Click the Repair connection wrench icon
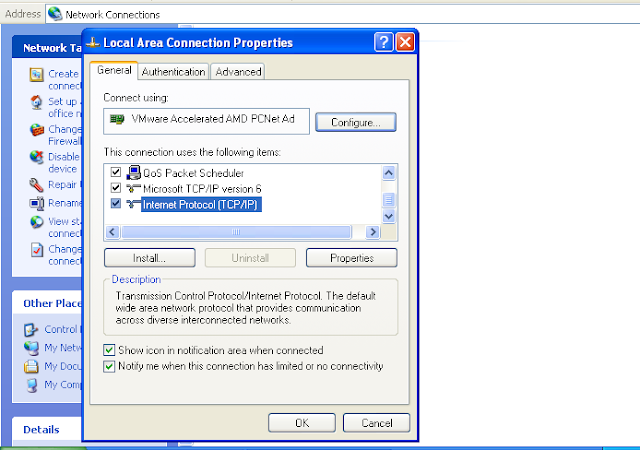This screenshot has width=640, height=450. [x=36, y=185]
